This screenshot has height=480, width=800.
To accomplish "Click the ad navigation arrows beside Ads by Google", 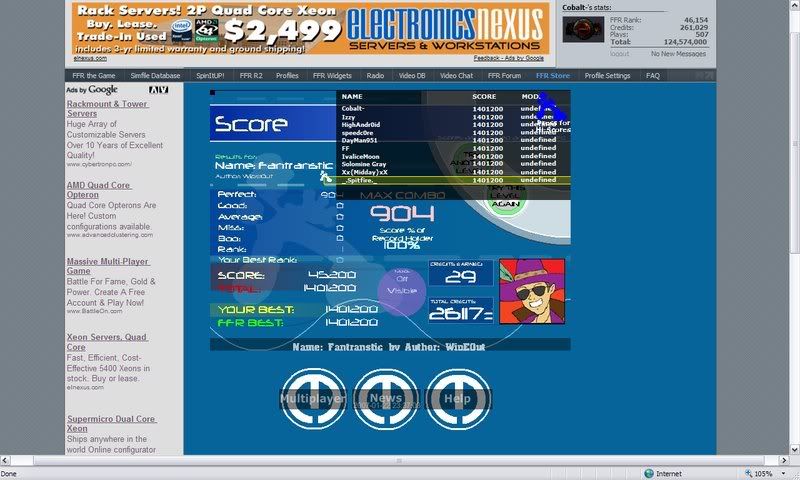I will (158, 90).
